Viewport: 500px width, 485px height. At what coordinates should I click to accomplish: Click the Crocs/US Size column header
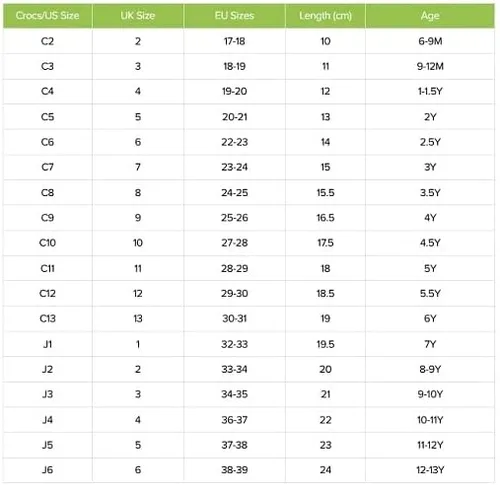coord(47,16)
